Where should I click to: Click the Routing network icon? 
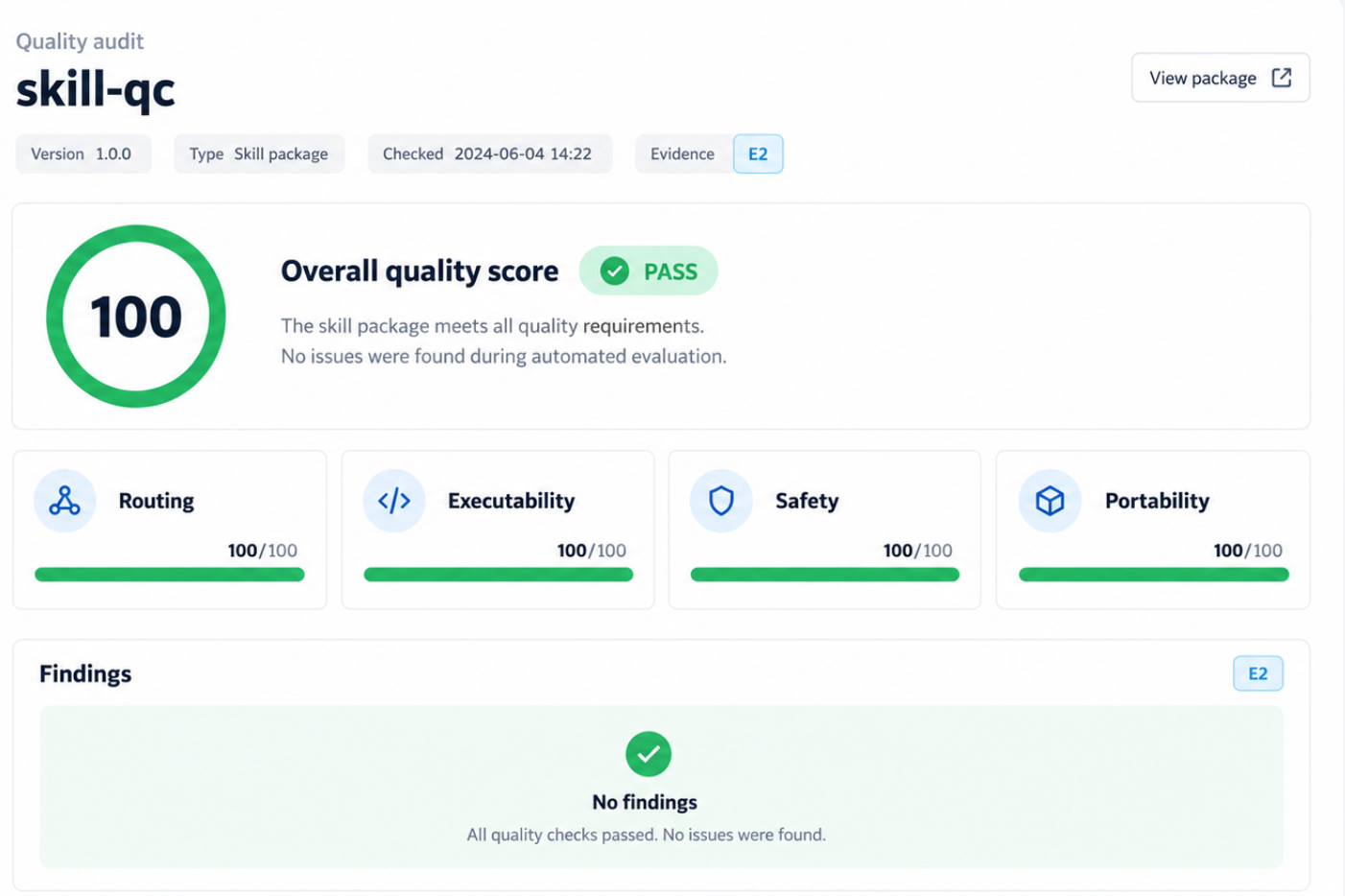pos(64,501)
